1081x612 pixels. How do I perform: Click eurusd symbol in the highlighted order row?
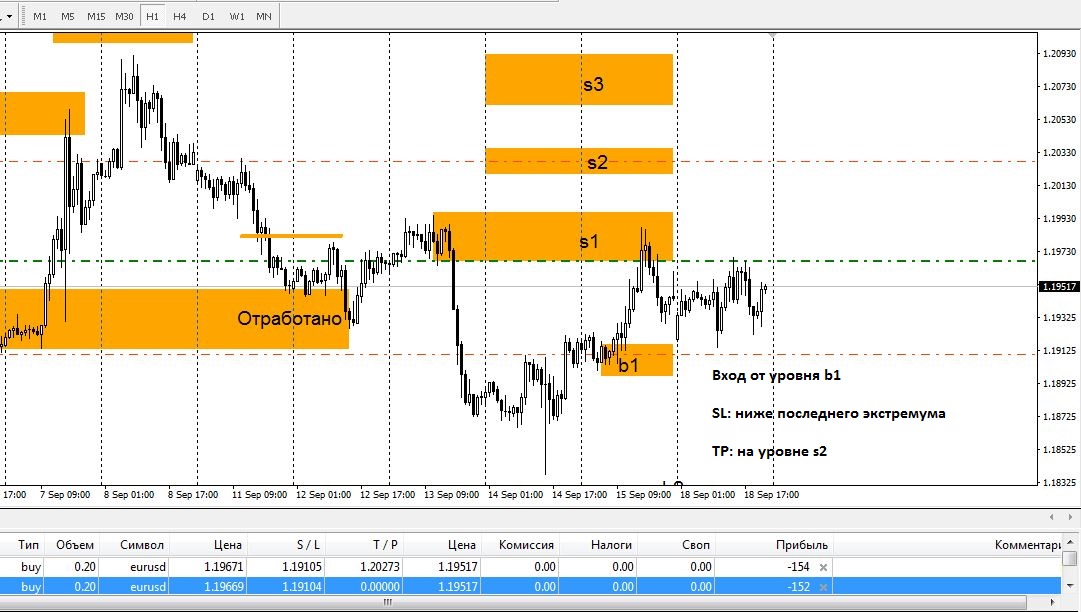click(x=148, y=586)
